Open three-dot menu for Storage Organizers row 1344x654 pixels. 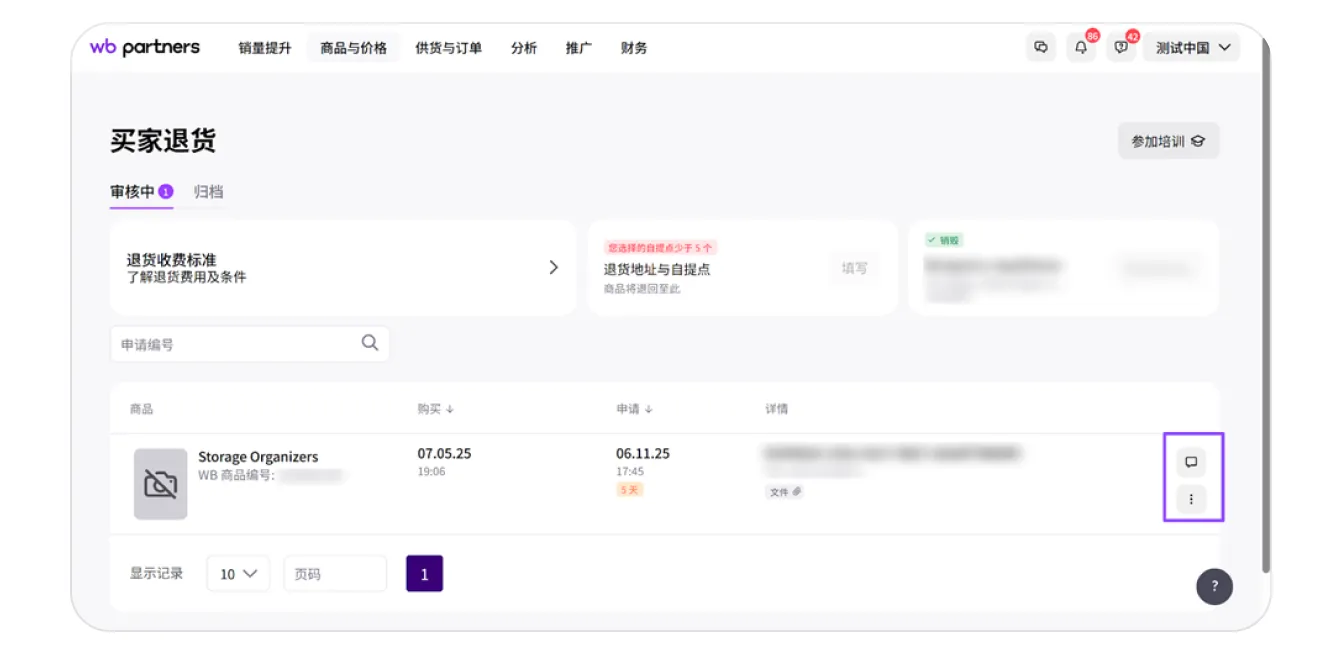point(1190,499)
